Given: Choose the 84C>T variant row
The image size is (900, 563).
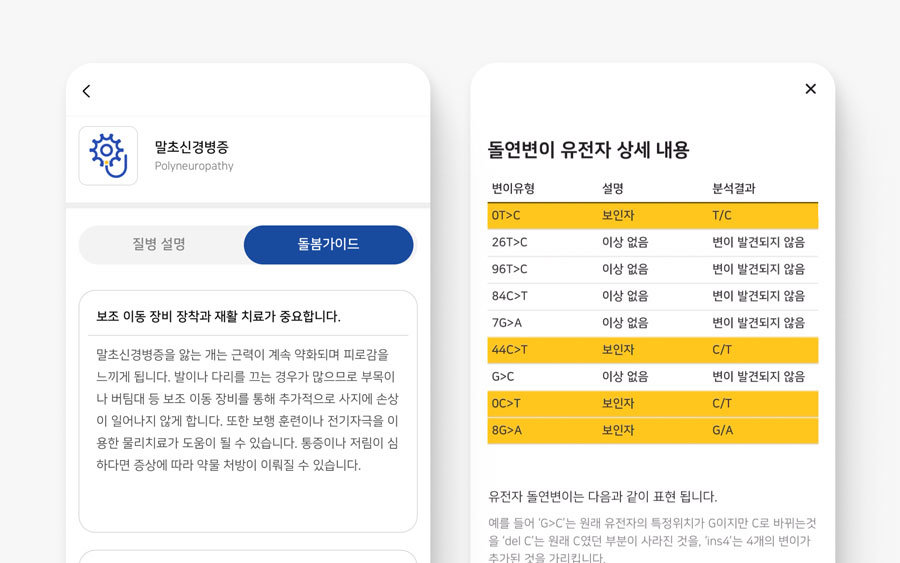Looking at the screenshot, I should click(652, 296).
